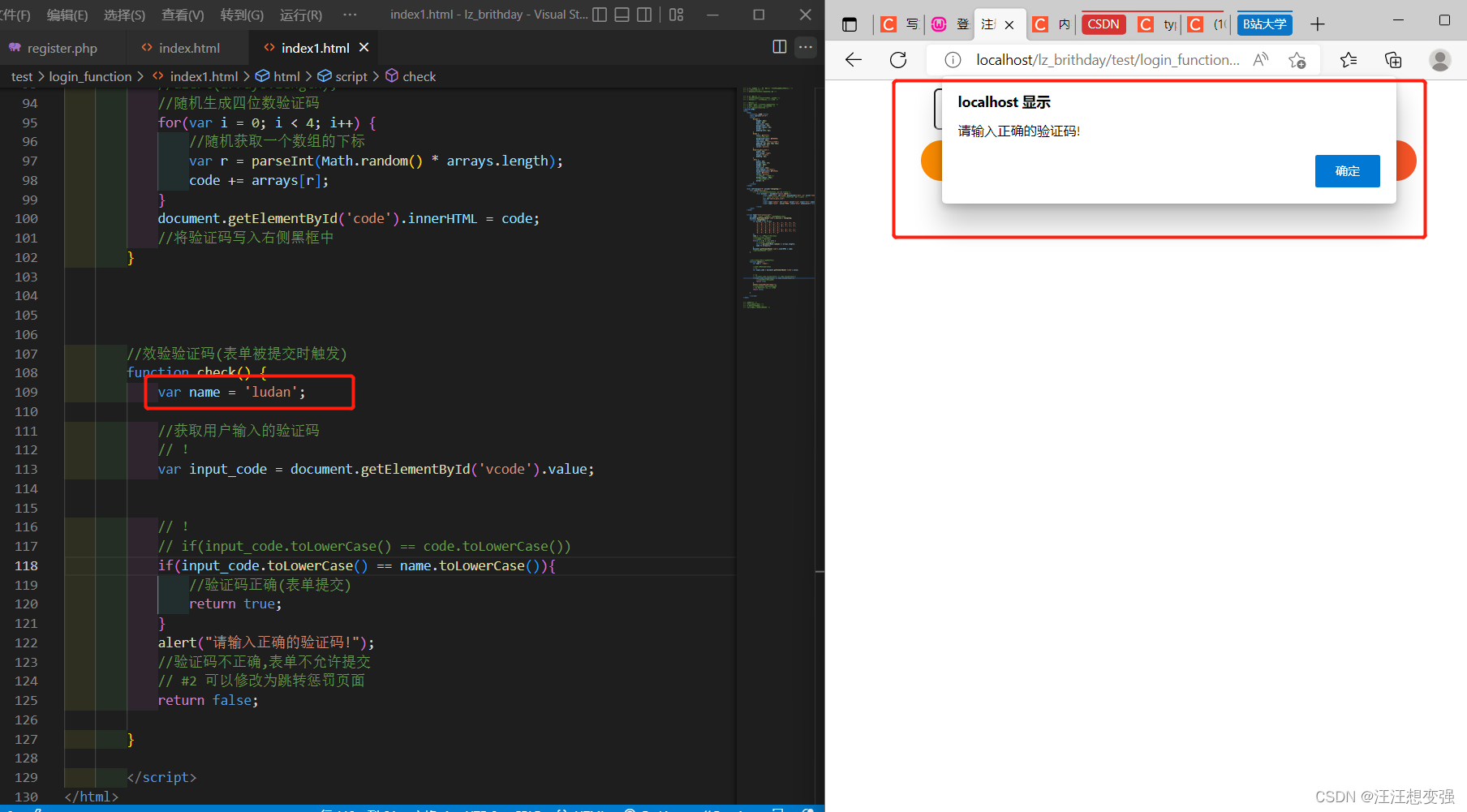Open 'login_function' breadcrumb dropdown
This screenshot has width=1467, height=812.
90,76
